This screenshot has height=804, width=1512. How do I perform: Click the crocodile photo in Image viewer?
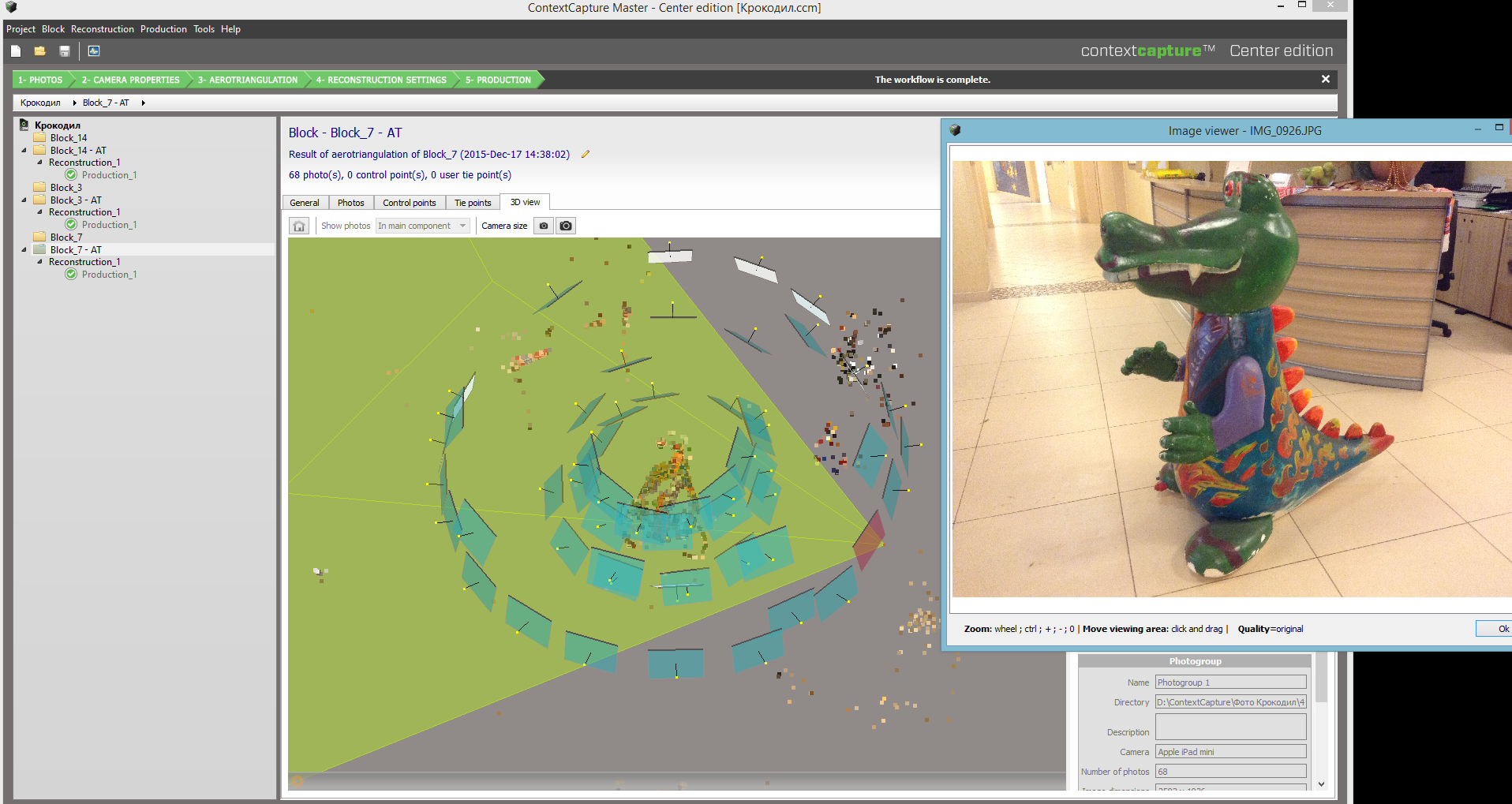point(1232,379)
